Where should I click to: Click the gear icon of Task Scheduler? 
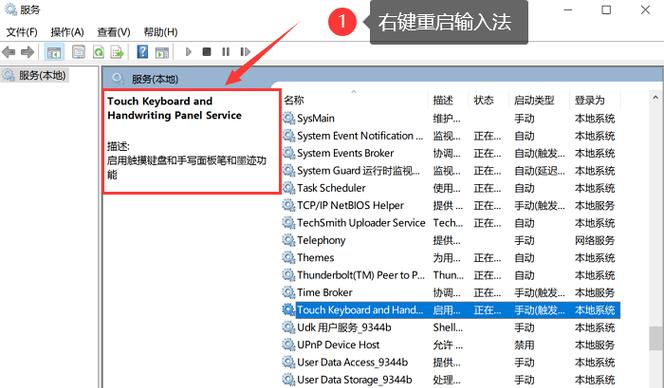point(289,188)
